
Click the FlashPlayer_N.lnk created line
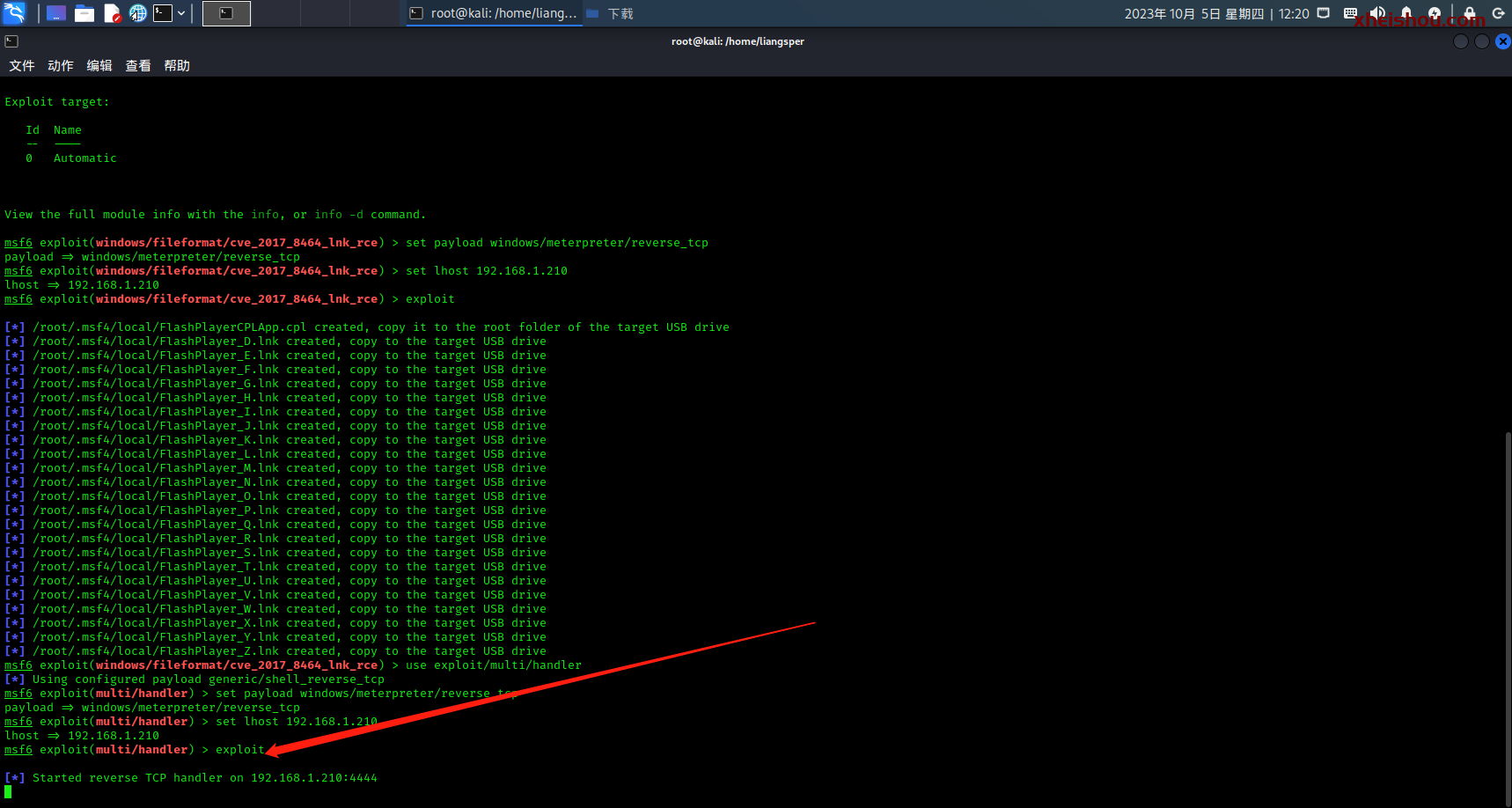click(275, 482)
